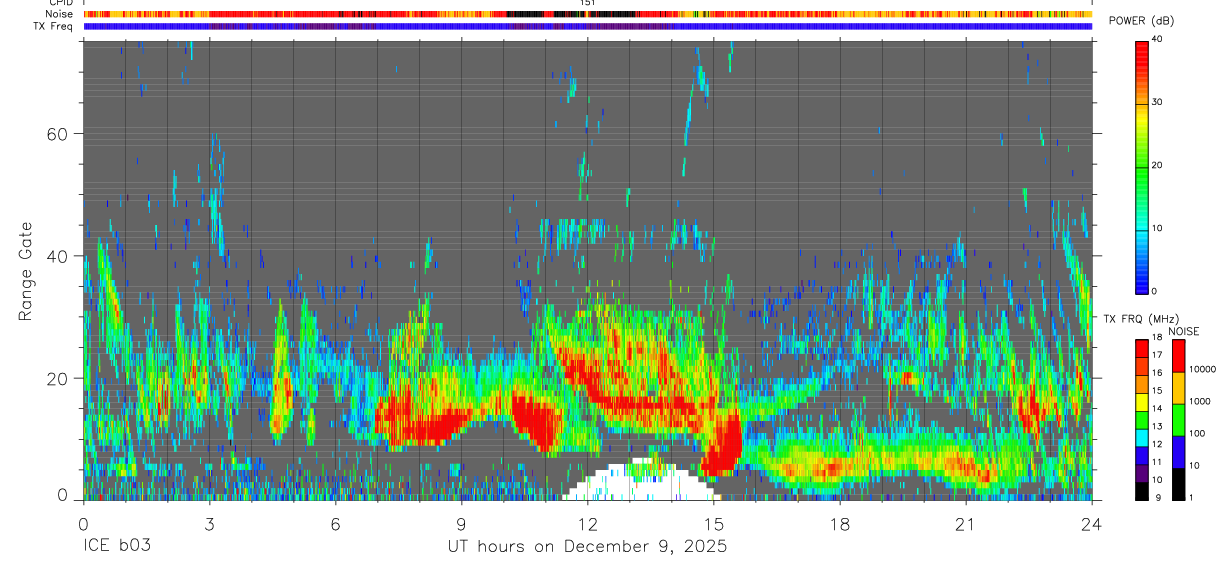Viewport: 1228px width, 567px height.
Task: Click the green middle of POWER colorbar
Action: coord(1141,165)
